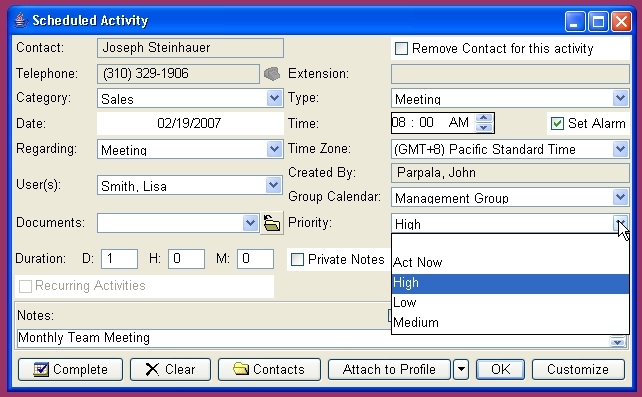Open Contacts with the Contacts button
The image size is (642, 397).
[x=269, y=370]
